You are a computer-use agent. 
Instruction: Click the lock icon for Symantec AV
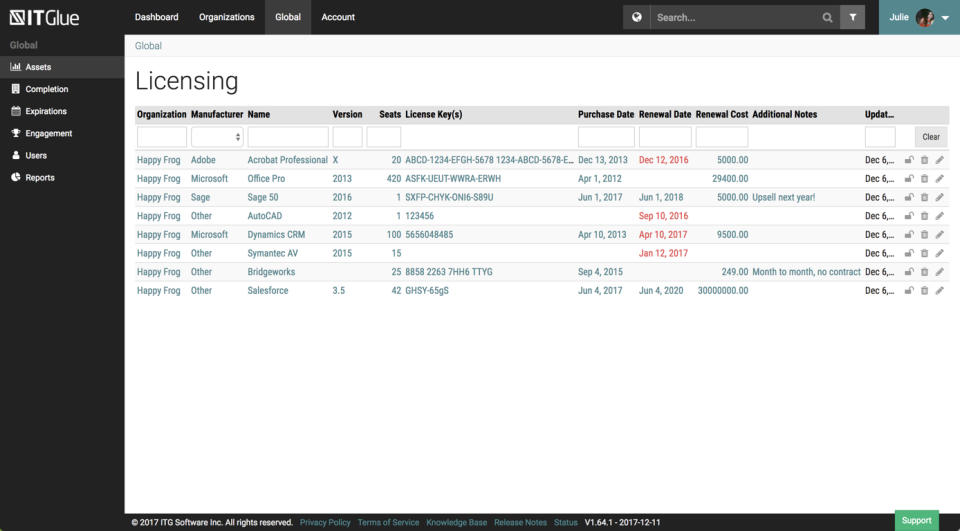(909, 254)
